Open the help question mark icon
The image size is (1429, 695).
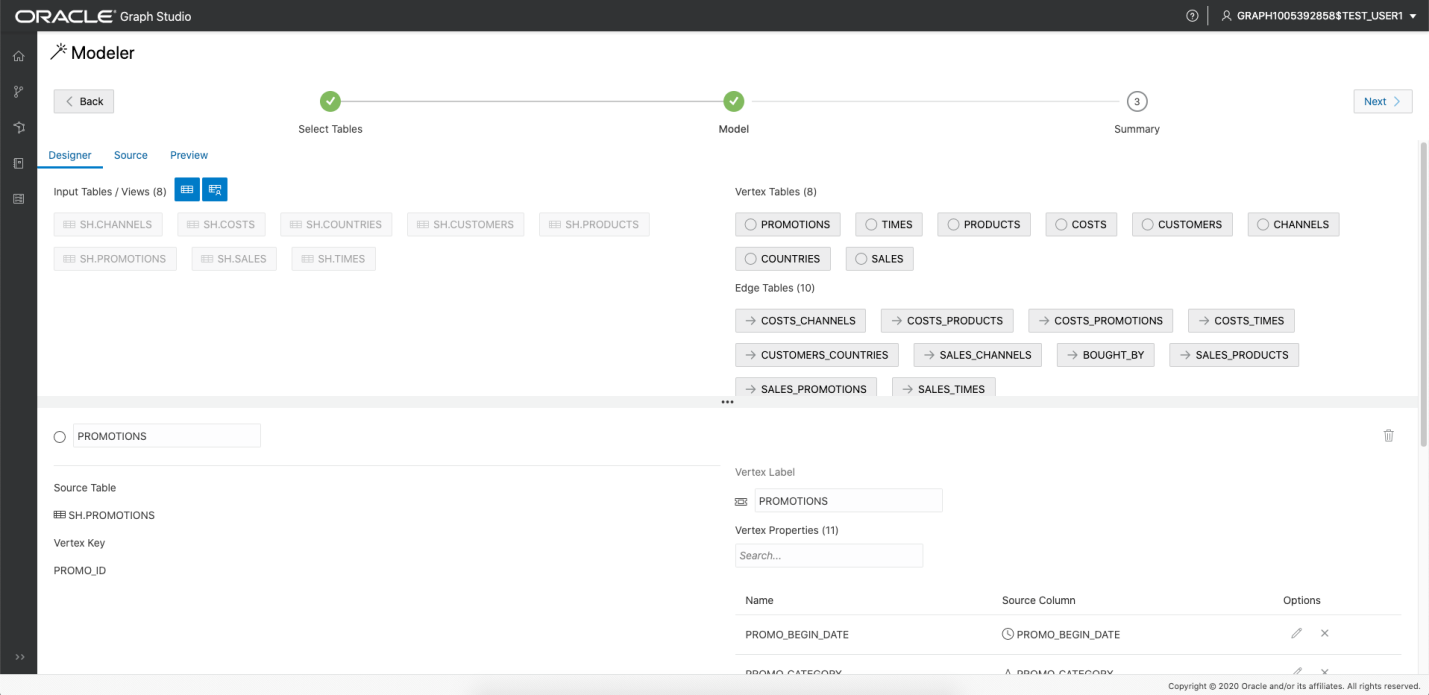[x=1192, y=16]
